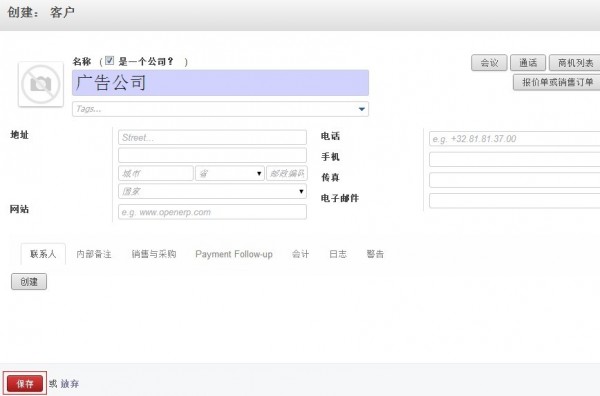Click the 通话 button
Screen dimensions: 600x396
click(x=528, y=63)
